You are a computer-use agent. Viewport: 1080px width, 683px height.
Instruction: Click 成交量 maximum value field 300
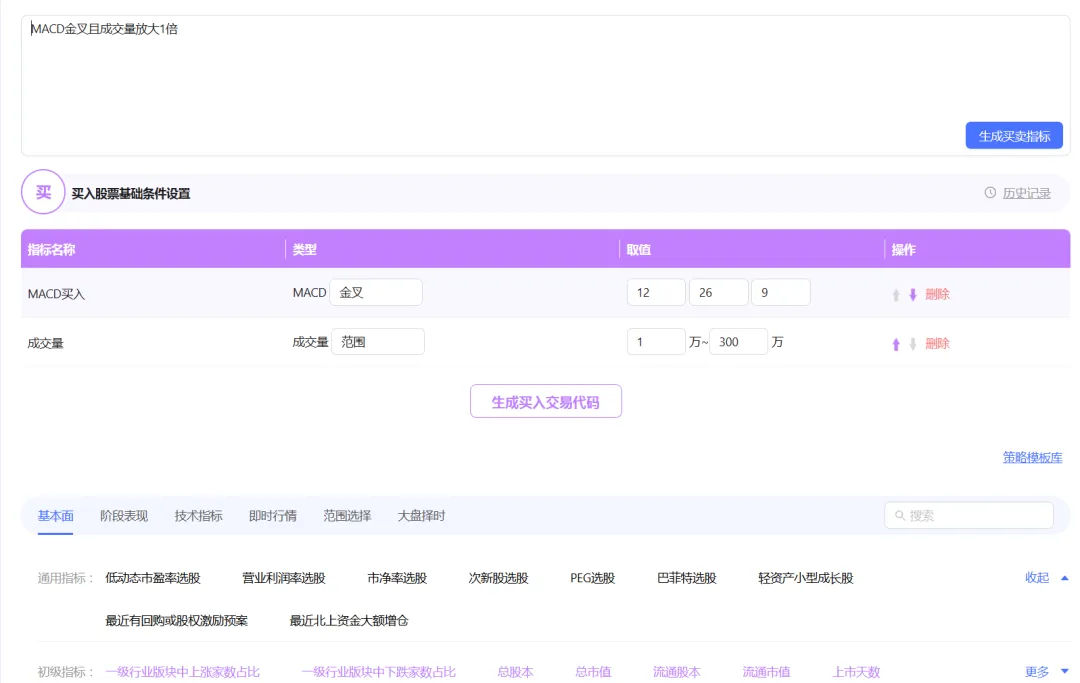(738, 342)
